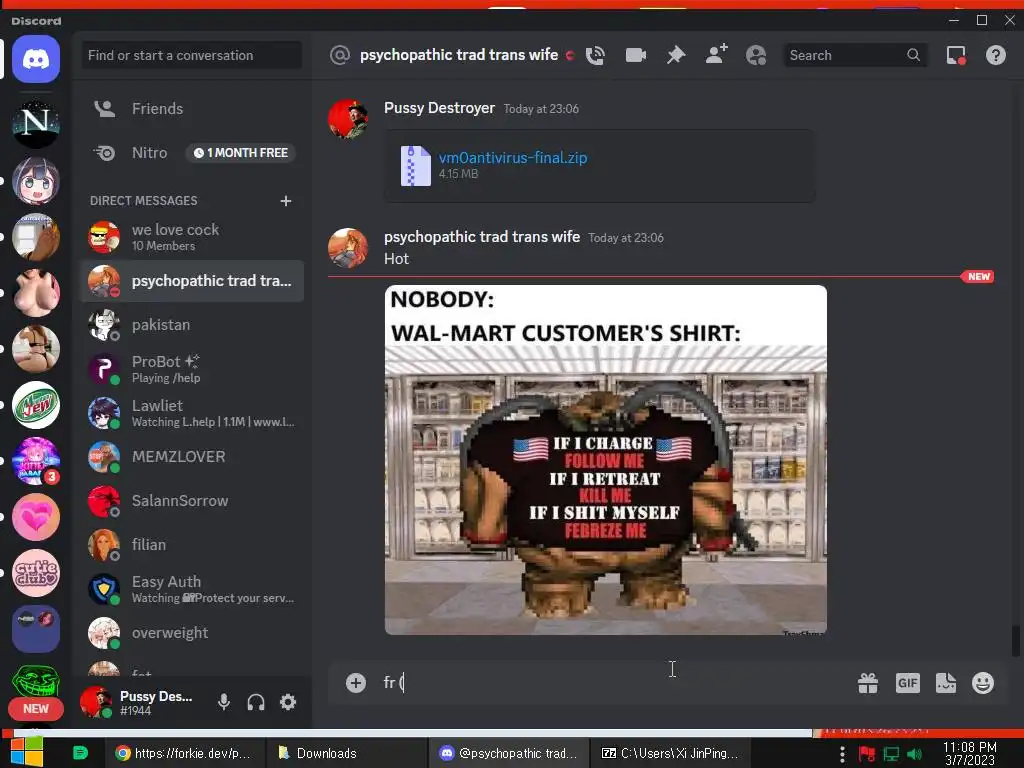Open DM with Lawliet
The width and height of the screenshot is (1024, 768).
click(192, 413)
